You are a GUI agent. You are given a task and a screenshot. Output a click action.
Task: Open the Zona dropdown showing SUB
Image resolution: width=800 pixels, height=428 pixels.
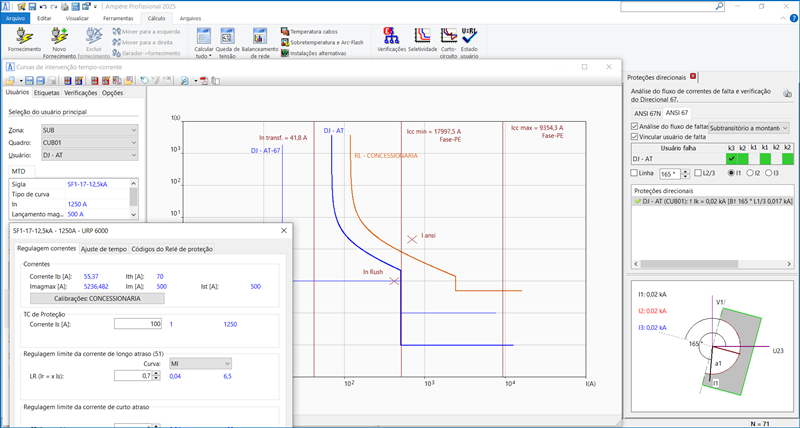(x=89, y=130)
